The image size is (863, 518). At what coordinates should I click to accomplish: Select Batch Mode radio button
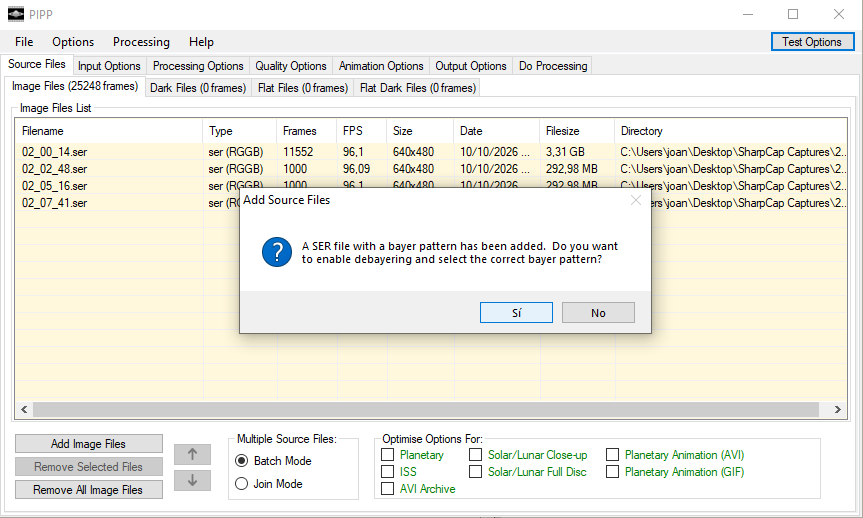(241, 461)
